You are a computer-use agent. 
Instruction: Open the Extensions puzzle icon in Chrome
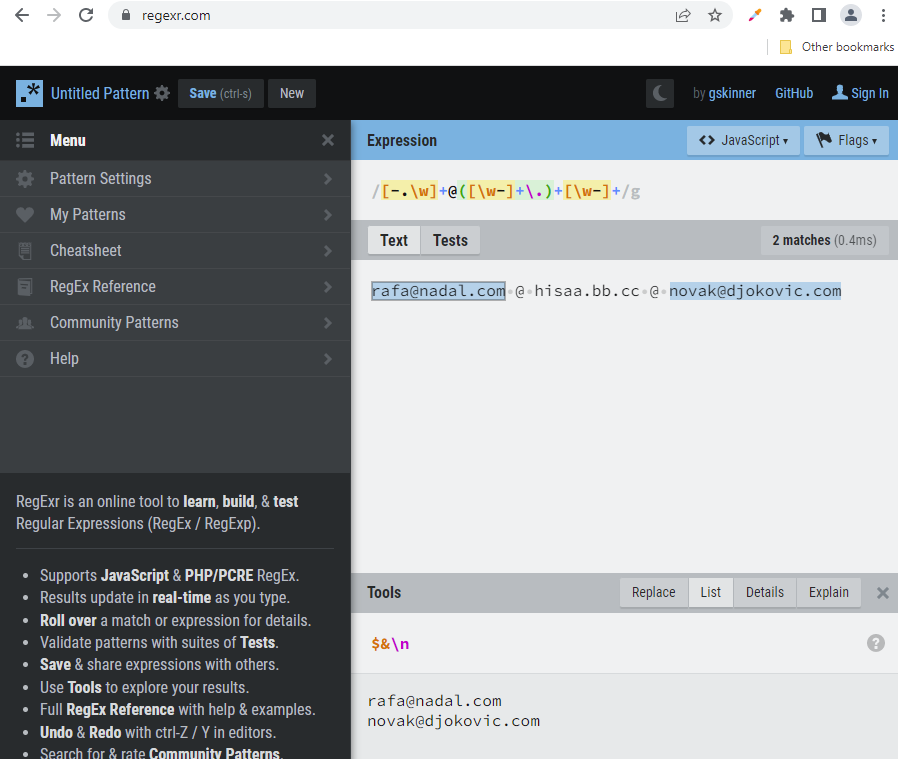pyautogui.click(x=787, y=15)
